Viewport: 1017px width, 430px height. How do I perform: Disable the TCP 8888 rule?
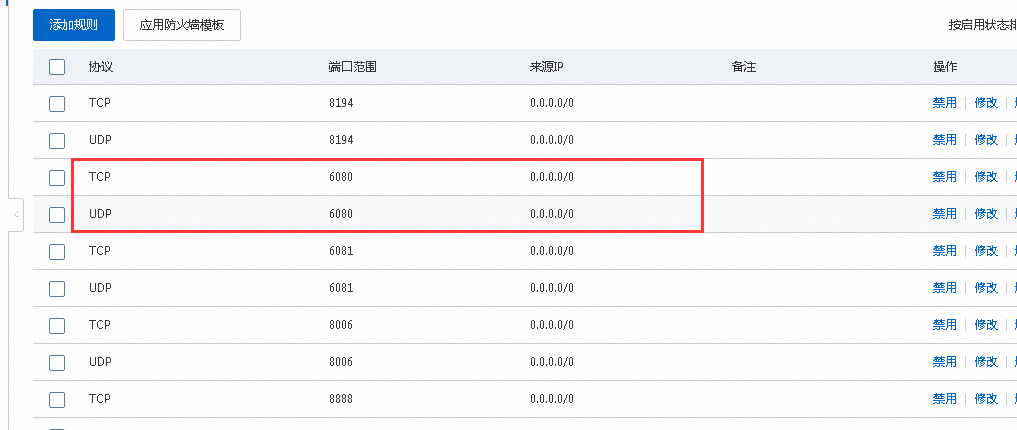(944, 399)
